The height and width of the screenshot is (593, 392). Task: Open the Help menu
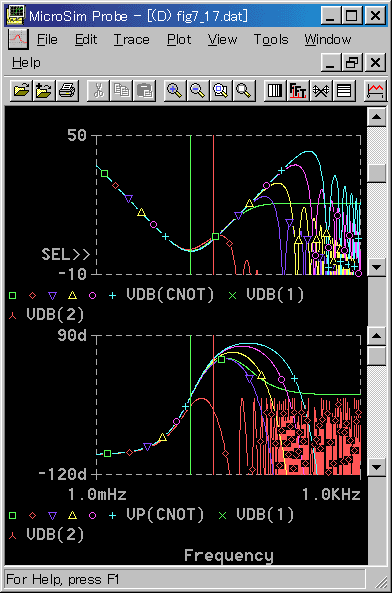click(26, 62)
